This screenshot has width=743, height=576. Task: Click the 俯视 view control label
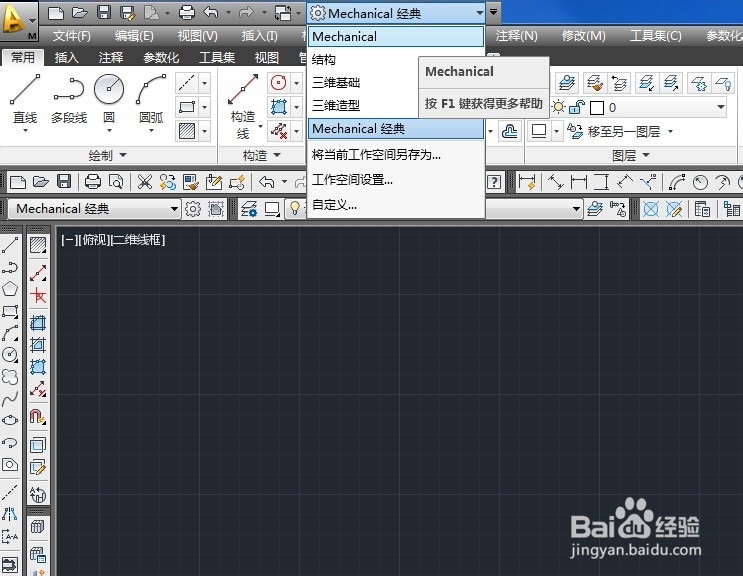[x=93, y=240]
